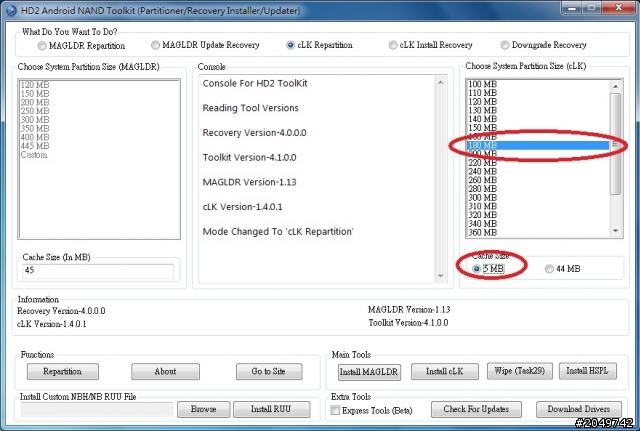This screenshot has width=640, height=431.
Task: Click Download Drivers button
Action: [x=579, y=409]
